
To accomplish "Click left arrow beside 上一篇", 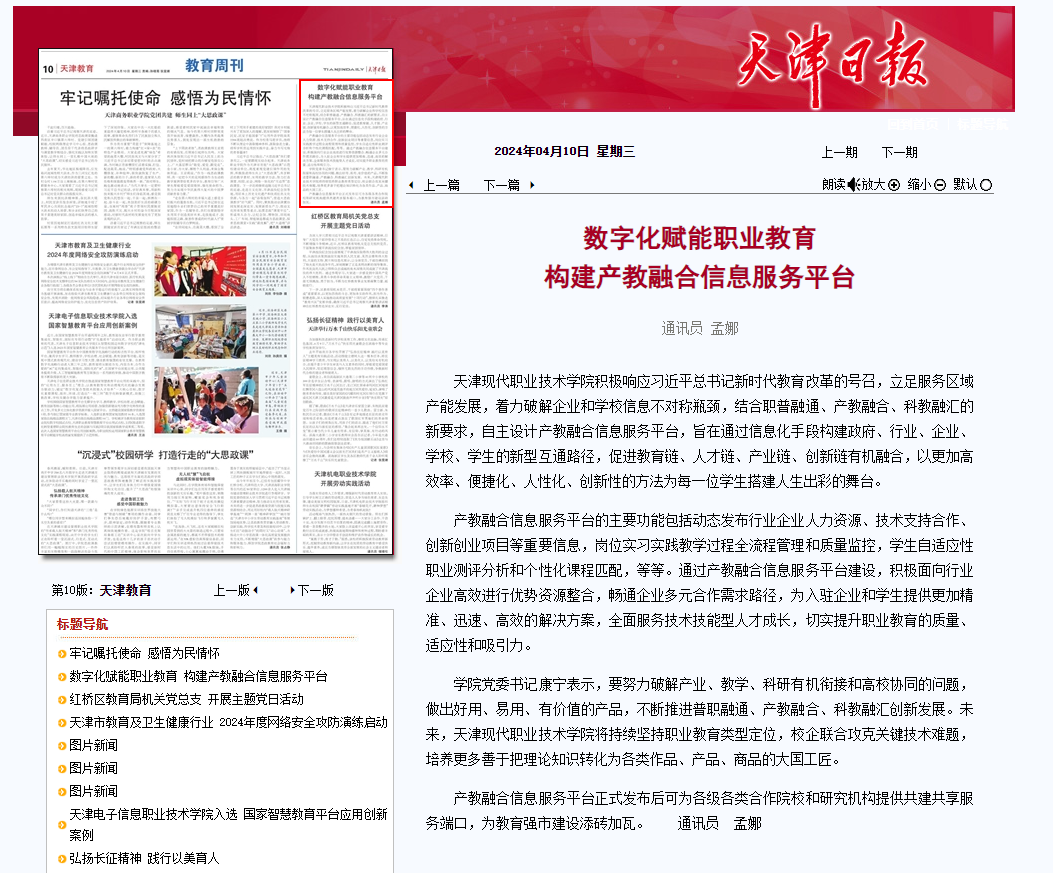I will click(411, 185).
